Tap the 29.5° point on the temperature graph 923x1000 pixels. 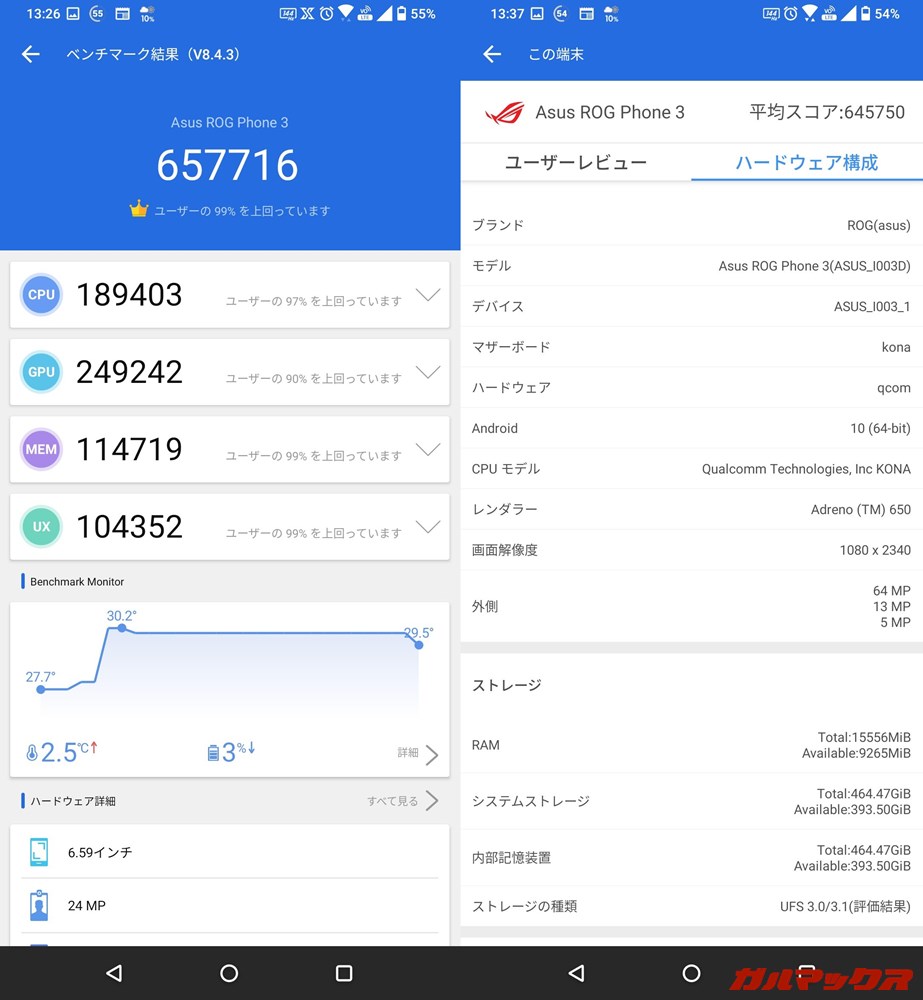tap(417, 645)
